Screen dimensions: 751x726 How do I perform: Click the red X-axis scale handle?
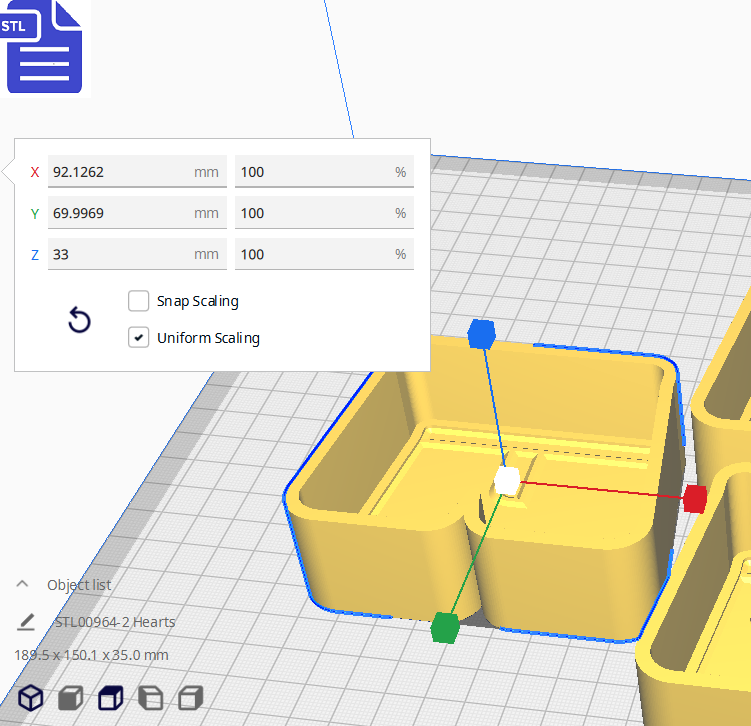click(695, 499)
